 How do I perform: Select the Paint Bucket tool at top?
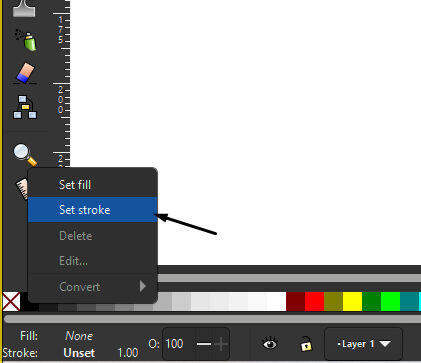(x=24, y=8)
